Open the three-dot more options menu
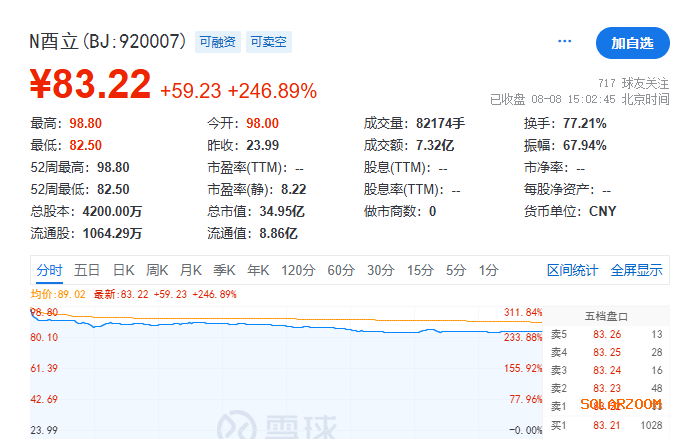Viewport: 682px width, 439px height. tap(565, 42)
